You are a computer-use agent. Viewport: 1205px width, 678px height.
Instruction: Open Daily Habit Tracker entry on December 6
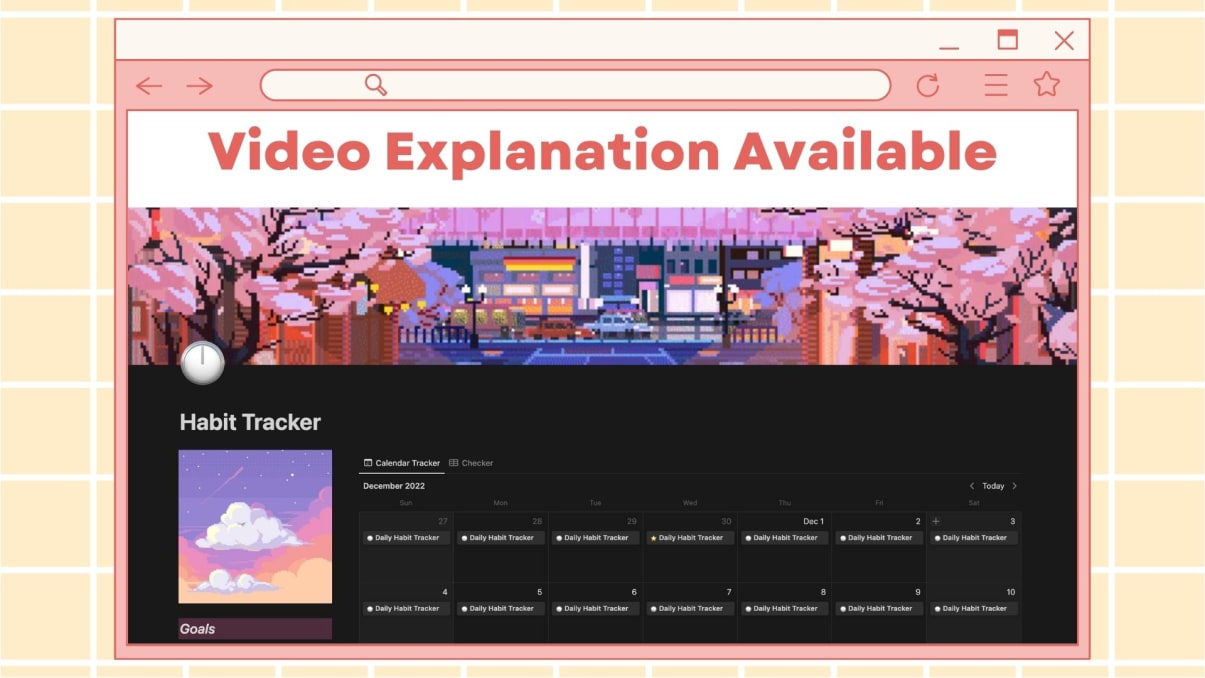595,608
